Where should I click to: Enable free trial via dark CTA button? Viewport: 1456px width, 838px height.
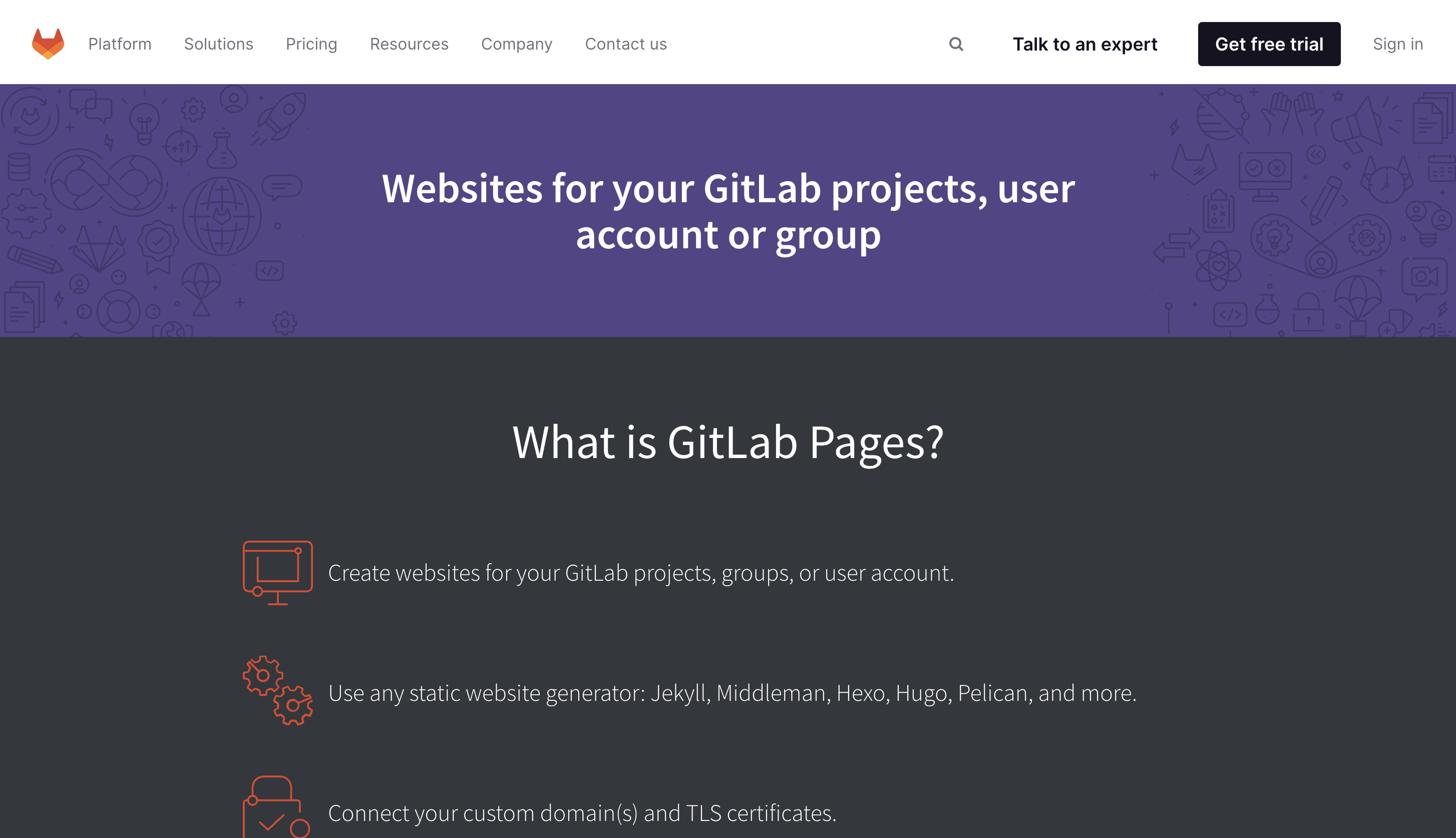click(1269, 44)
